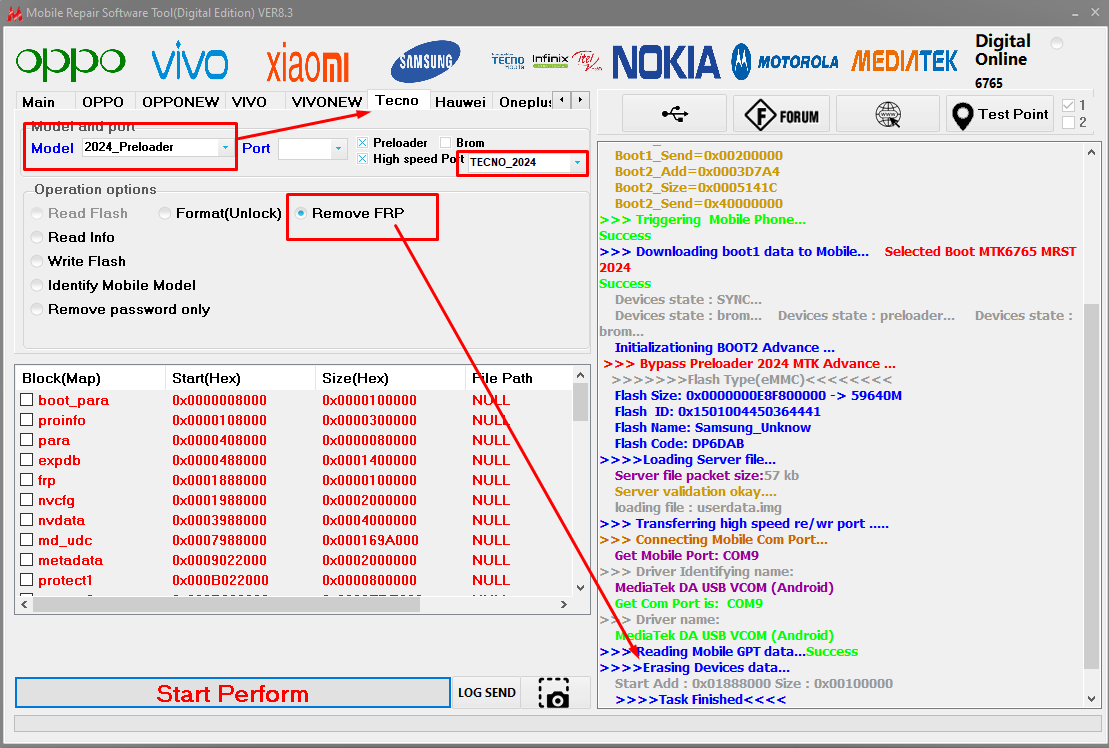
Task: Click the LOG SEND button
Action: (487, 693)
